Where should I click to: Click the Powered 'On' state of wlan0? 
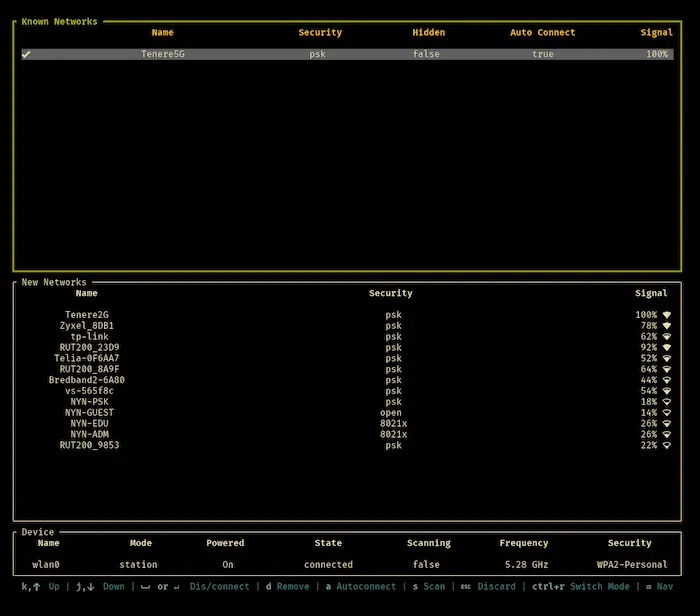(x=227, y=565)
